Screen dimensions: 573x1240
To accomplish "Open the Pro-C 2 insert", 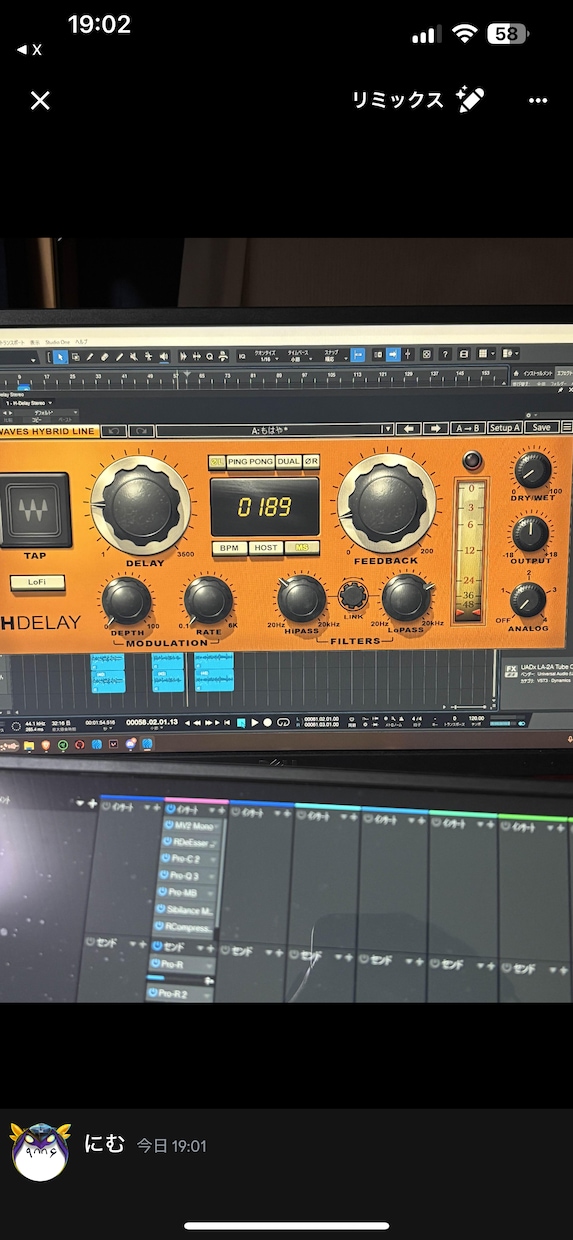I will pos(187,859).
